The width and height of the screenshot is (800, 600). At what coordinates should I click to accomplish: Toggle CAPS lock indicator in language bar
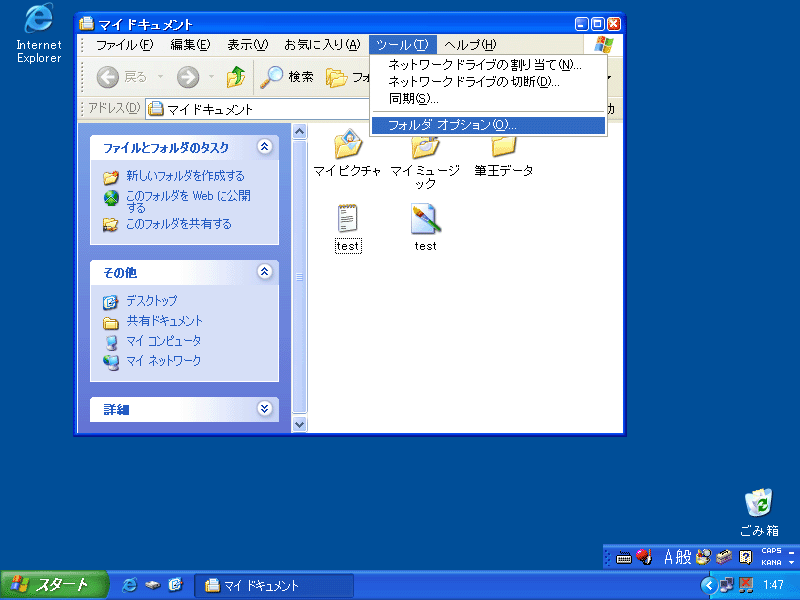[x=771, y=551]
